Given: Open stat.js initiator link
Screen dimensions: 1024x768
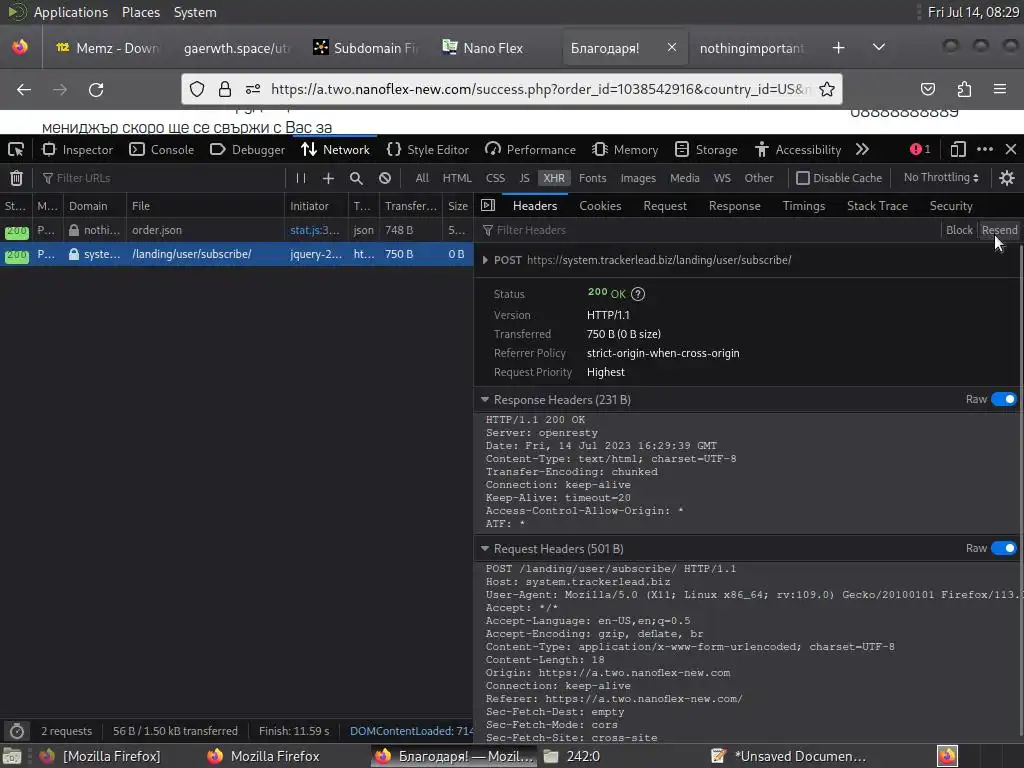Looking at the screenshot, I should pyautogui.click(x=314, y=230).
